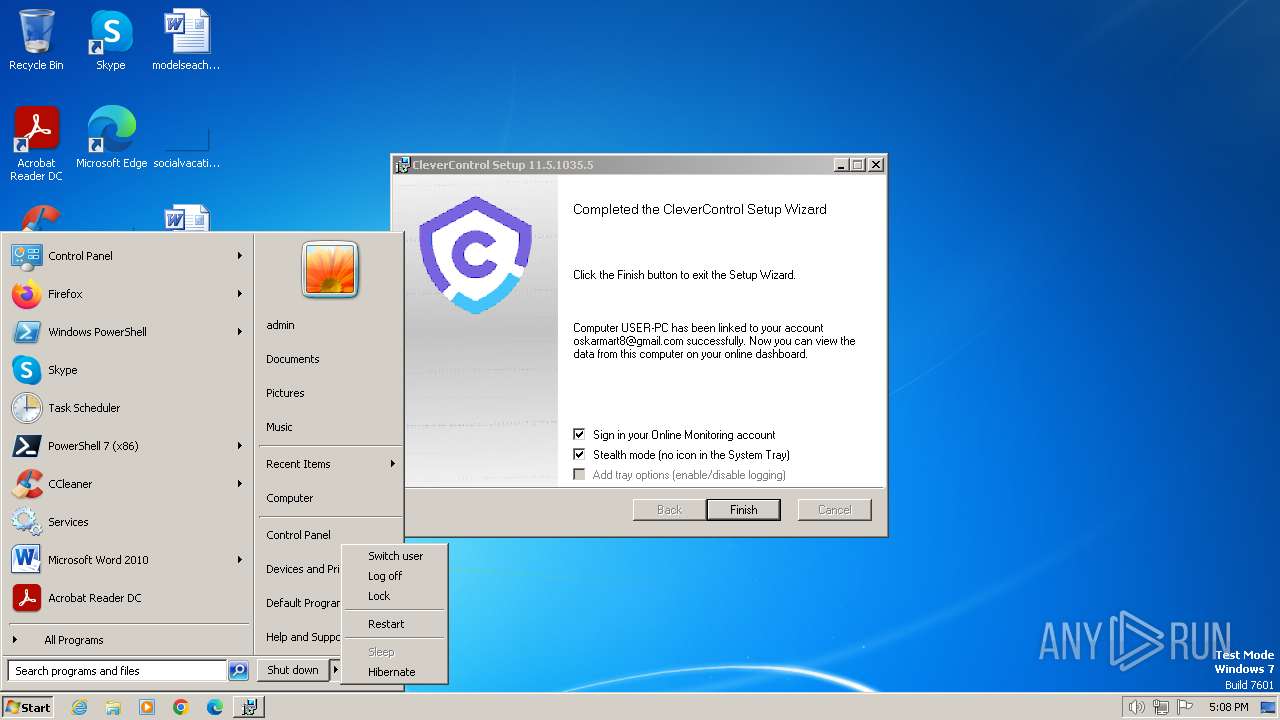
Task: Click the Shut down options arrow
Action: pos(335,670)
